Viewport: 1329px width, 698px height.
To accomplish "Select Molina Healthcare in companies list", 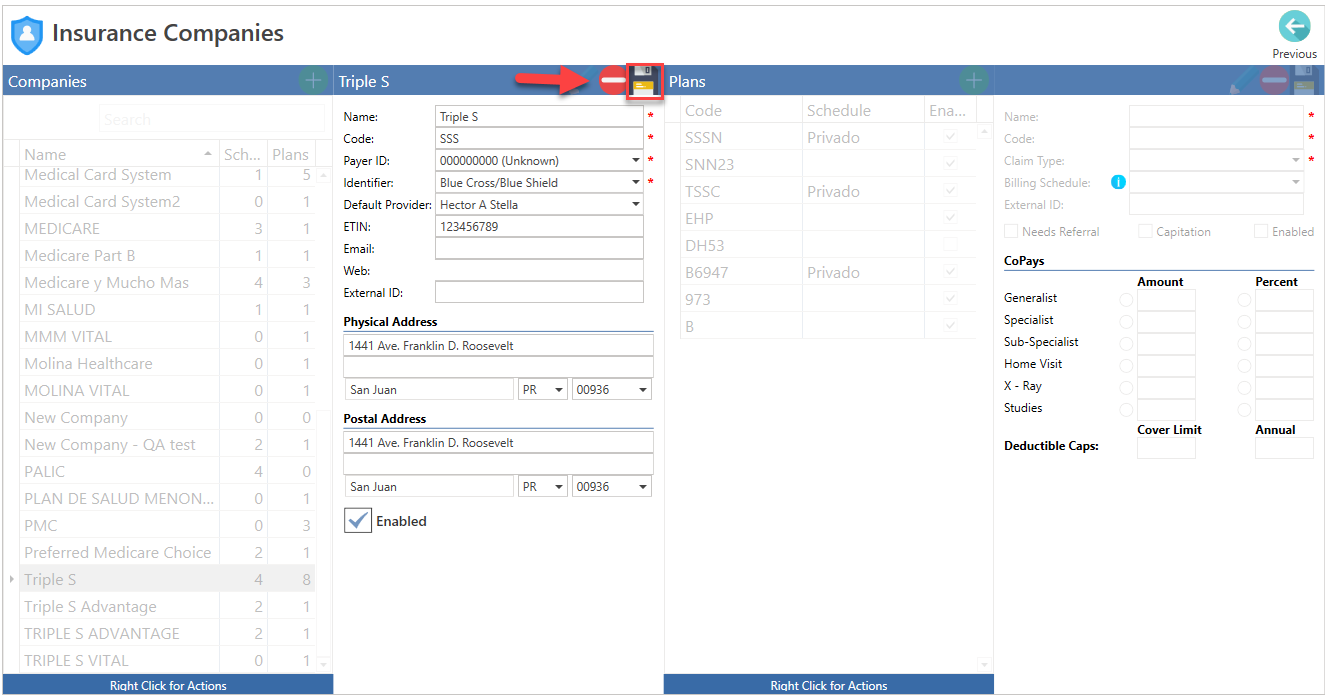I will (x=167, y=364).
